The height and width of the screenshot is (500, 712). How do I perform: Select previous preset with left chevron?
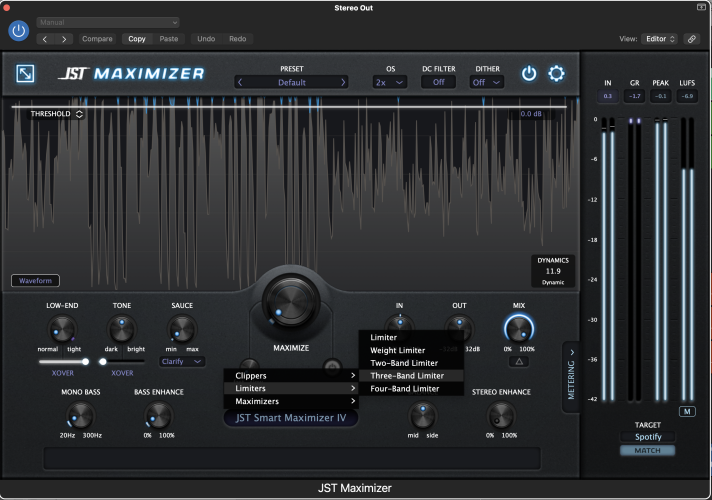click(240, 82)
